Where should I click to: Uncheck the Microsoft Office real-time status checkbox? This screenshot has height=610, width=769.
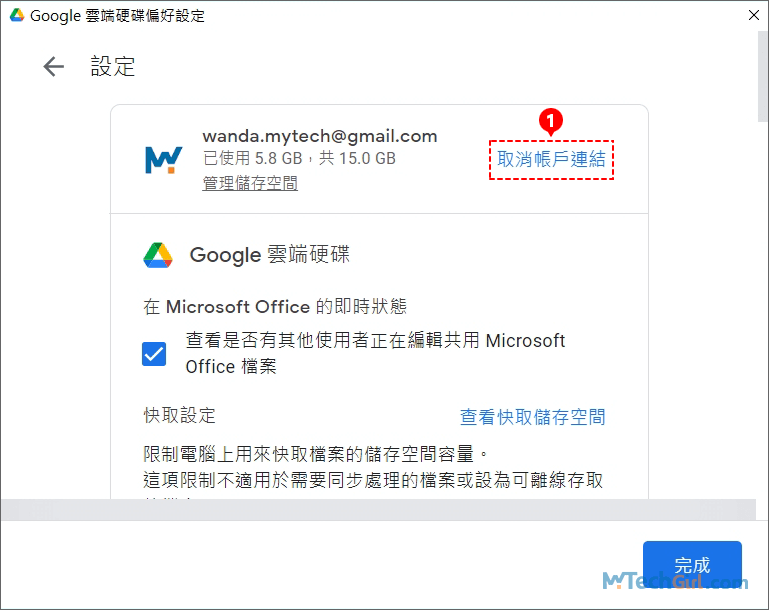pos(154,354)
